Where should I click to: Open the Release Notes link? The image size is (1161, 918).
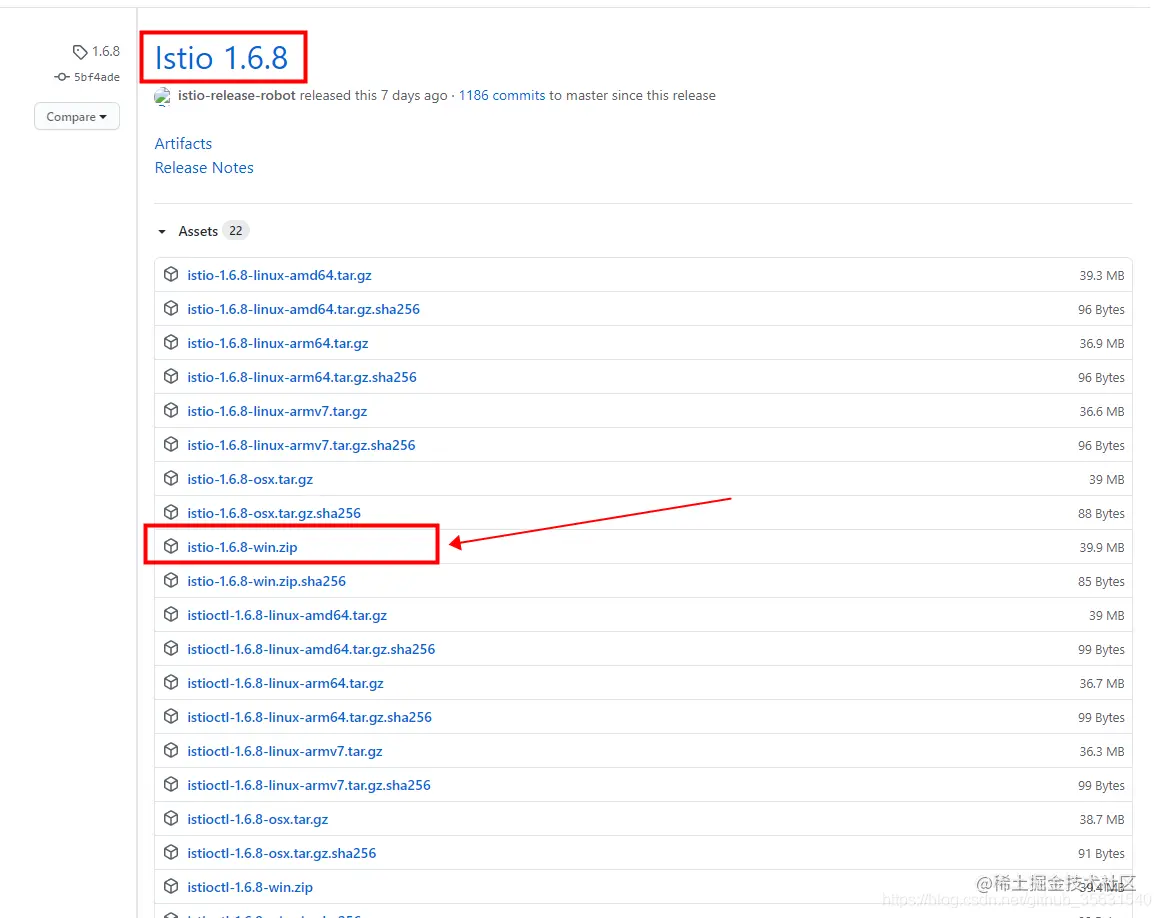[204, 168]
